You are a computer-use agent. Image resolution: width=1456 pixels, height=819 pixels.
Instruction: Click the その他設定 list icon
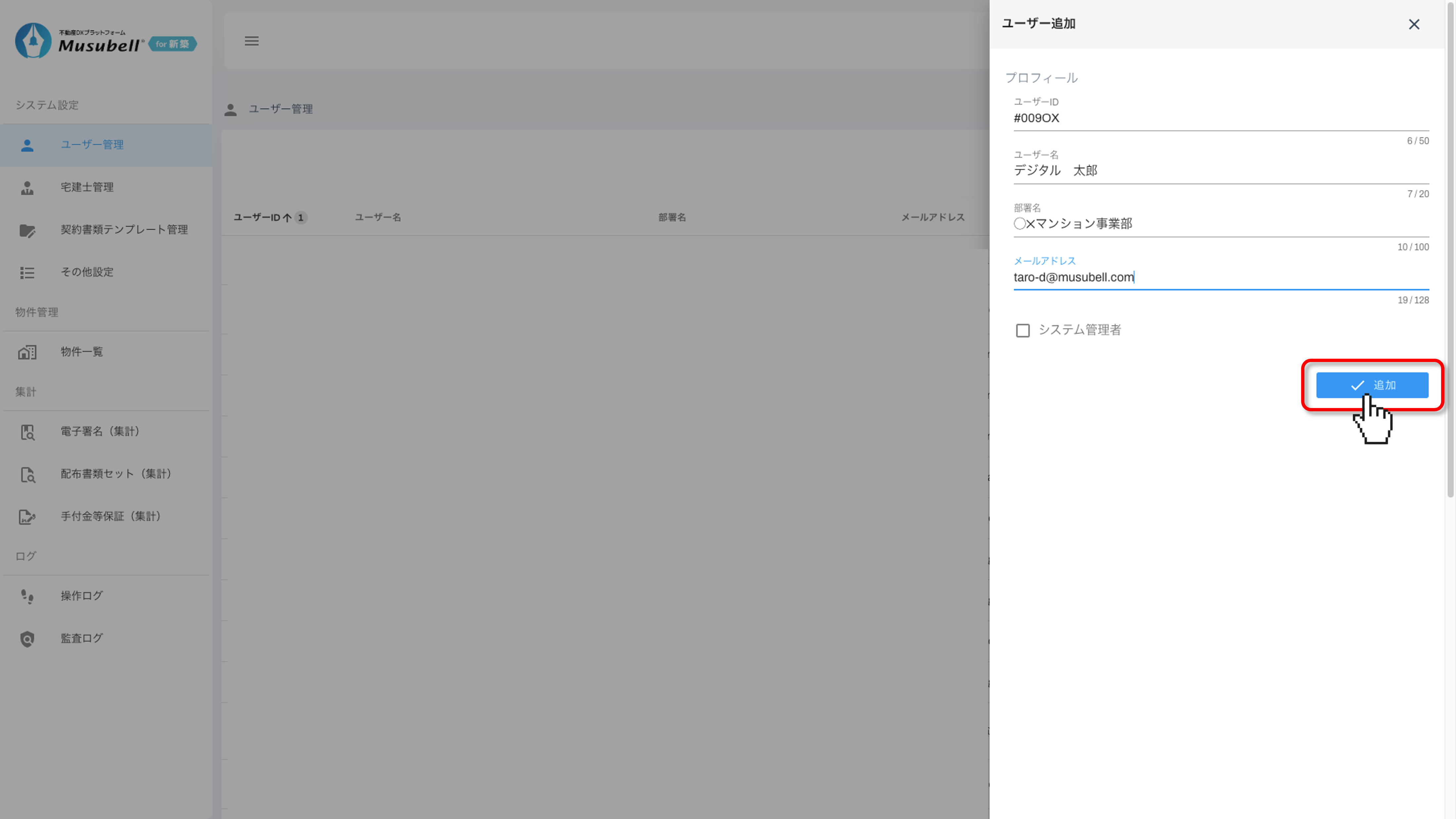pos(27,273)
